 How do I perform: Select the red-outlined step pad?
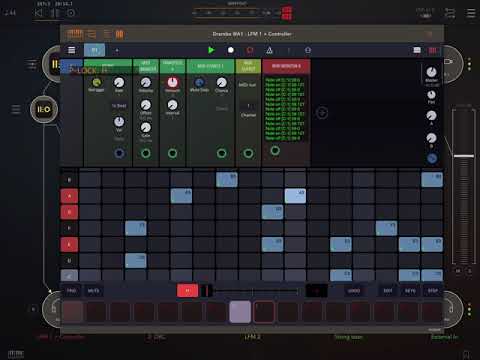[264, 312]
